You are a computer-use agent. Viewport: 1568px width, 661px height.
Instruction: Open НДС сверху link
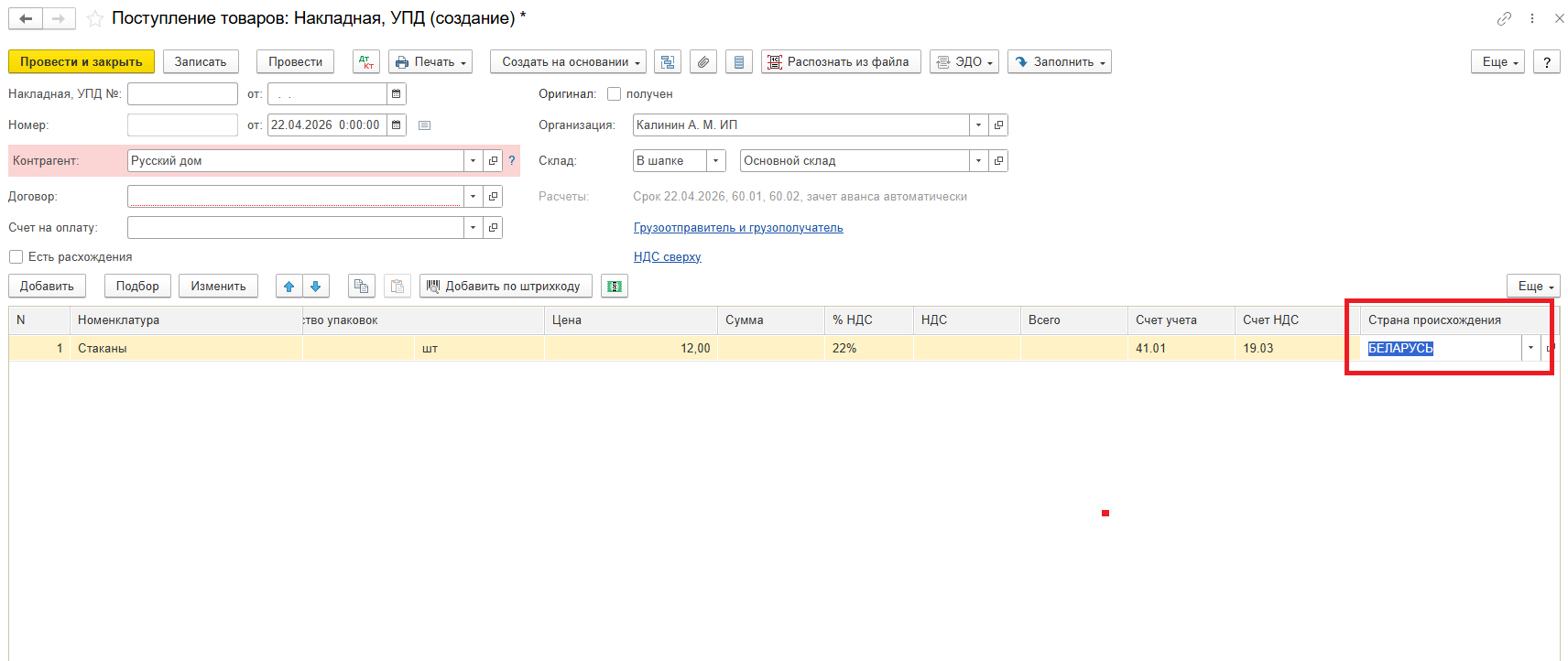667,256
